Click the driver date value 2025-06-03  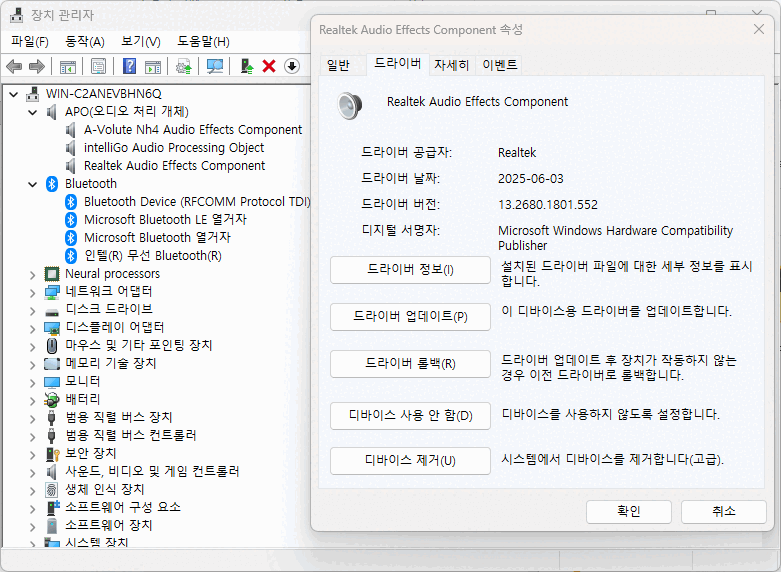530,179
